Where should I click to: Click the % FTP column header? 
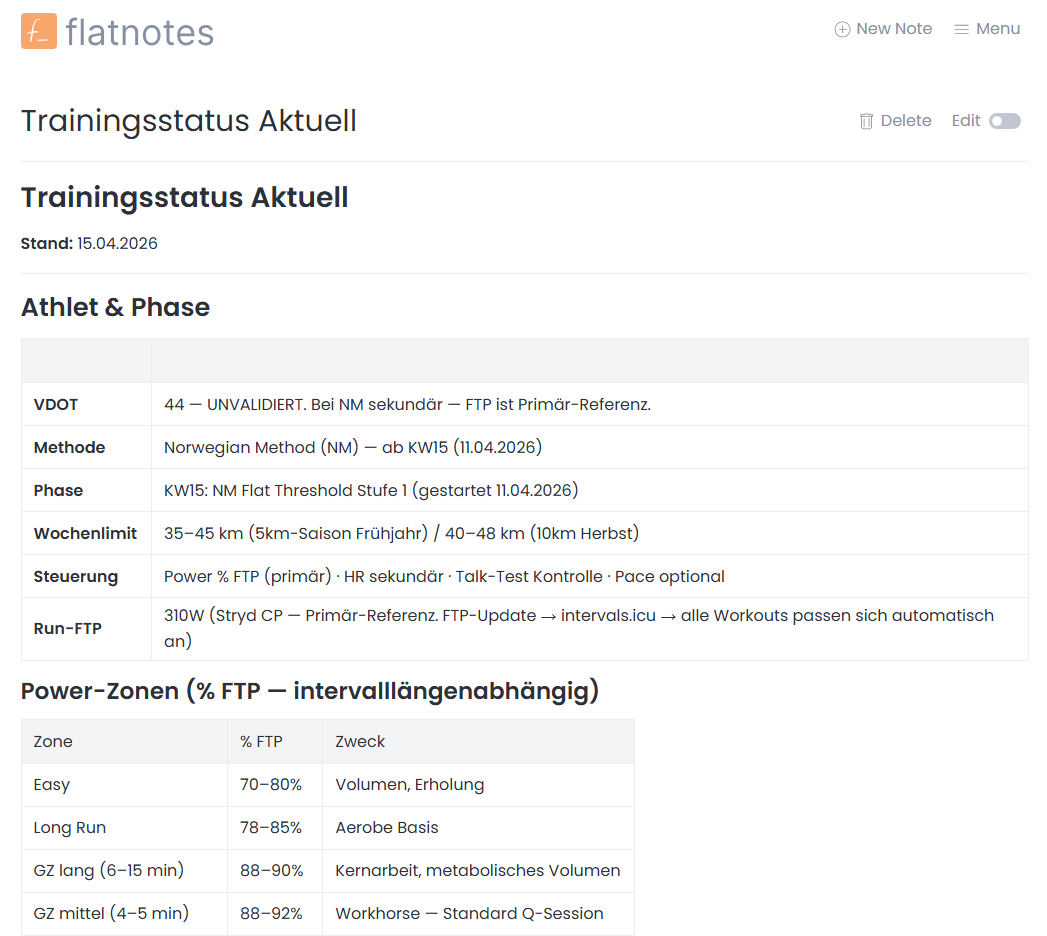tap(261, 742)
